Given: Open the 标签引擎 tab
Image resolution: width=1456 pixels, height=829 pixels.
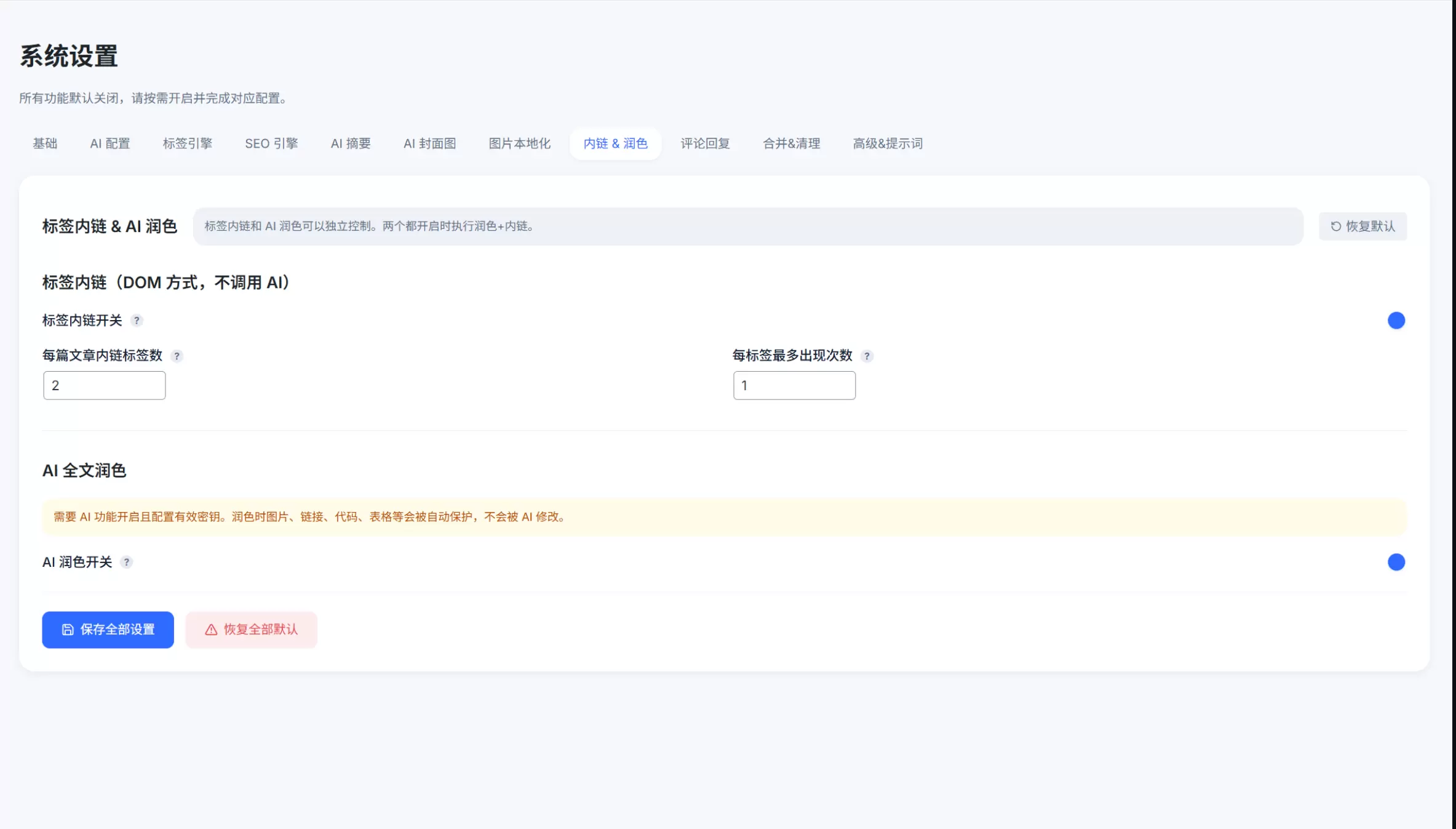Looking at the screenshot, I should tap(188, 143).
